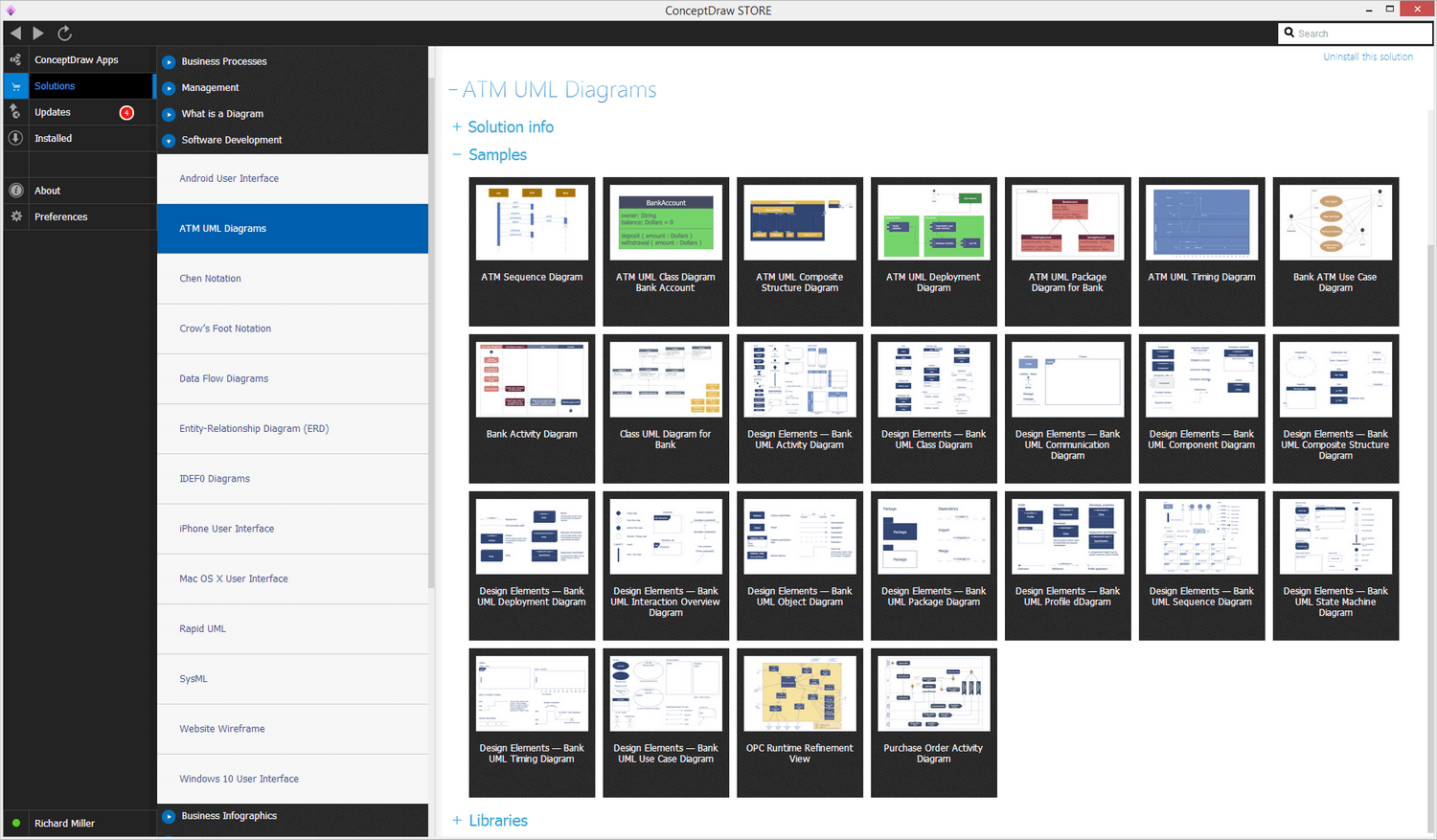The height and width of the screenshot is (840, 1437).
Task: Open the ATM Sequence Diagram sample
Action: [x=532, y=252]
